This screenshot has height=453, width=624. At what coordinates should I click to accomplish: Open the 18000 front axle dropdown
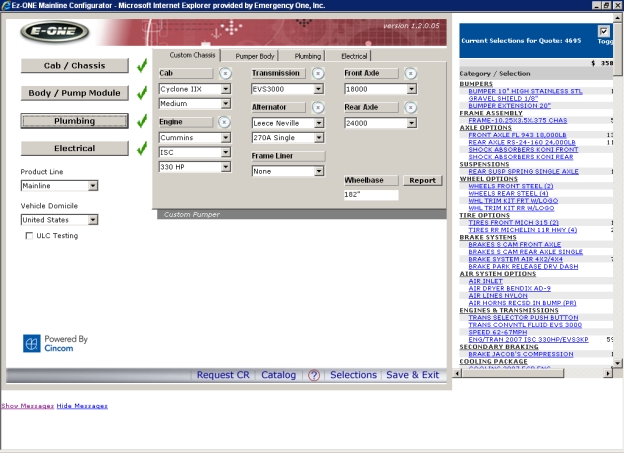point(411,89)
